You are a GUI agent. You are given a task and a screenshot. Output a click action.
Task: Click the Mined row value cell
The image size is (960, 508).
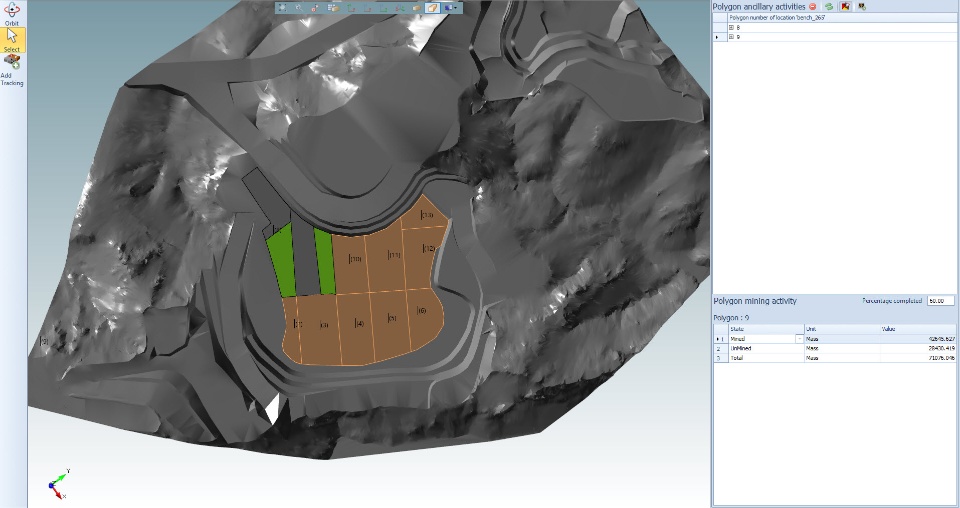(x=918, y=338)
